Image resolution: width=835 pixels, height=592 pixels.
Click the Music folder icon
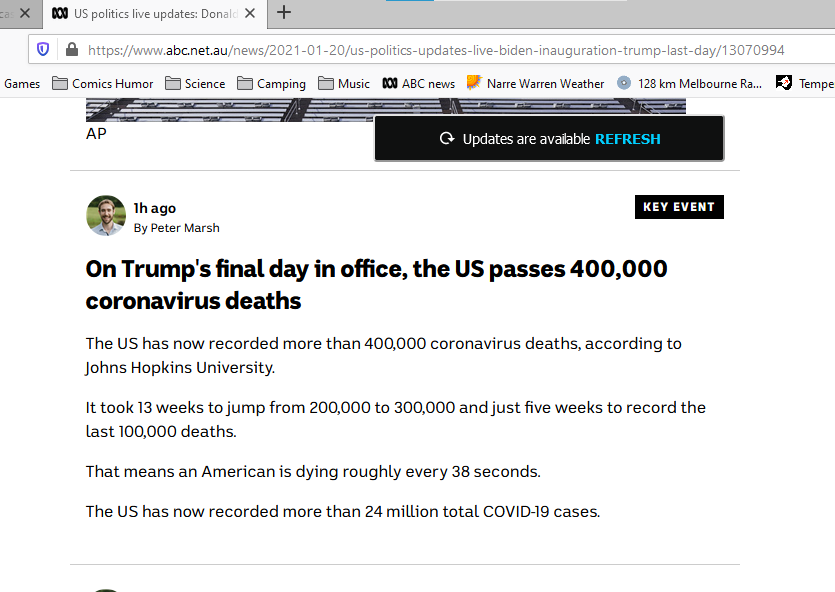point(325,83)
